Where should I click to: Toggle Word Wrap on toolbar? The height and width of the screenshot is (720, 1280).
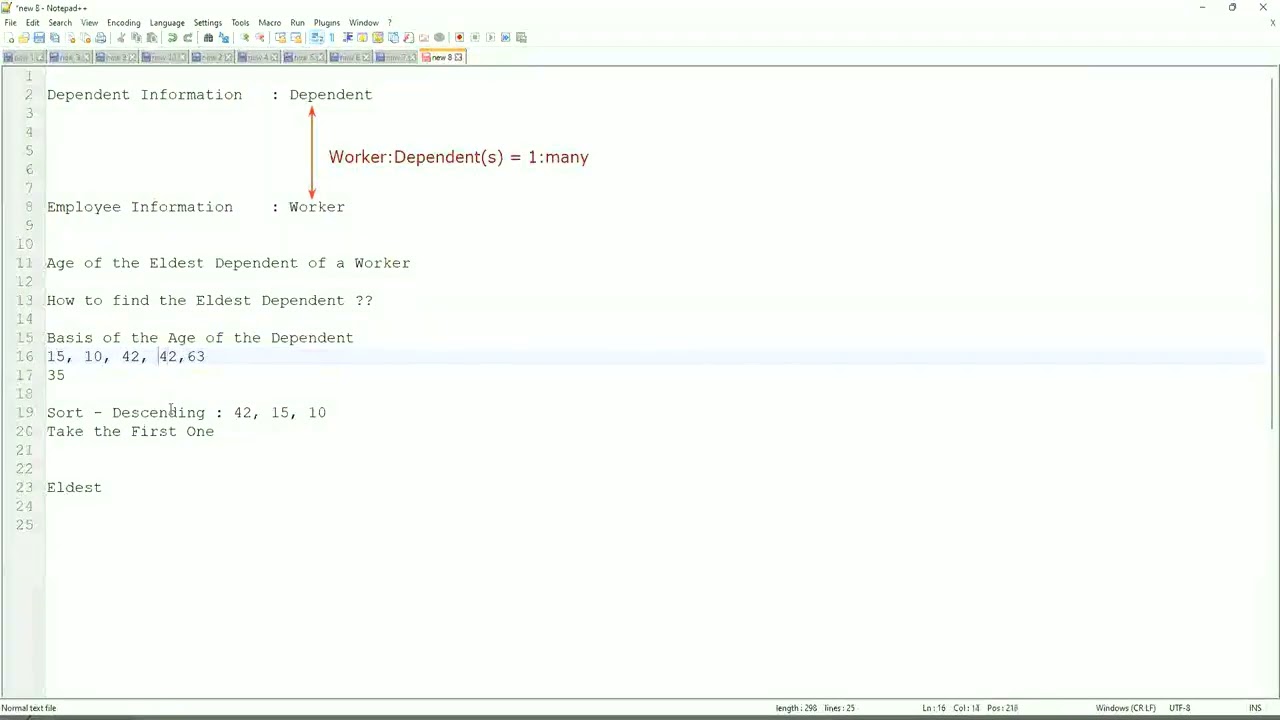pyautogui.click(x=316, y=38)
